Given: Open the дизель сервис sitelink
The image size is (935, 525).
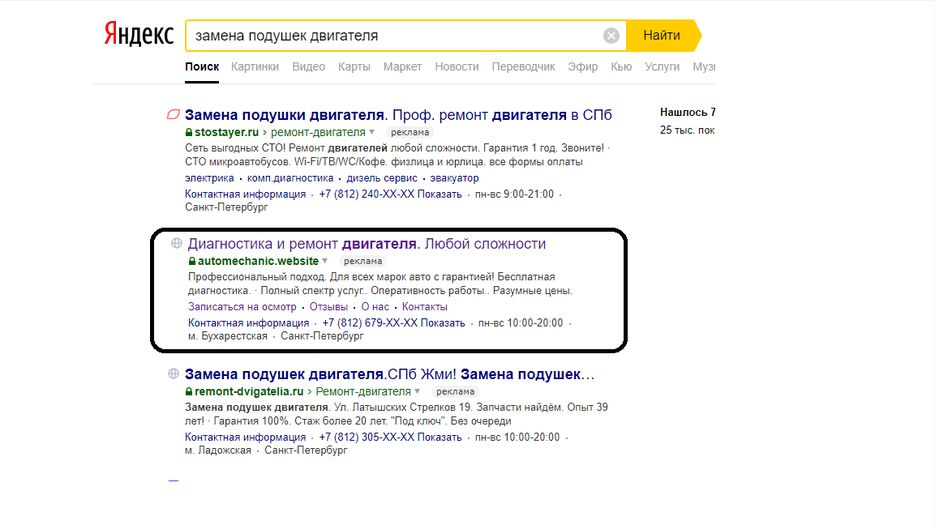Looking at the screenshot, I should click(382, 178).
